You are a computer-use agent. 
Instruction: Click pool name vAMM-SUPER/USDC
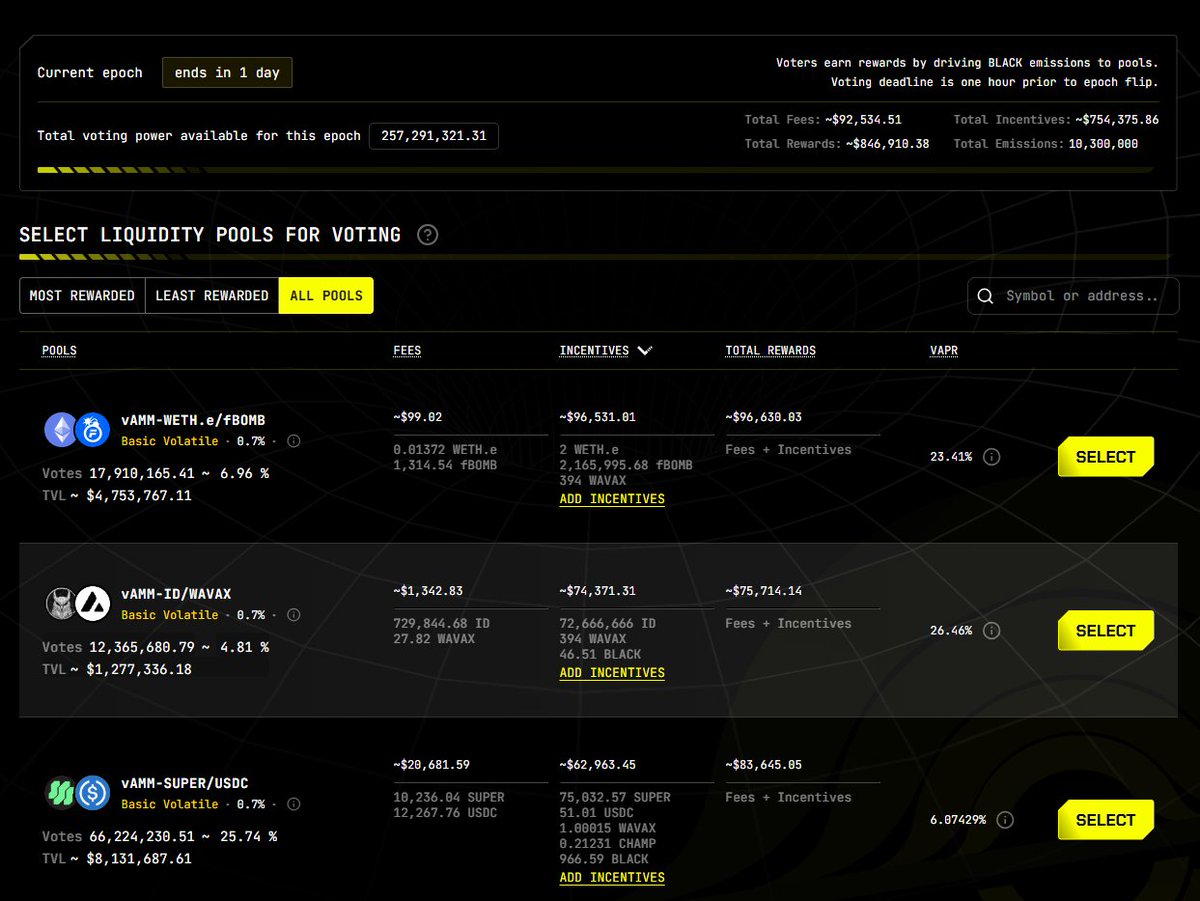[x=185, y=783]
